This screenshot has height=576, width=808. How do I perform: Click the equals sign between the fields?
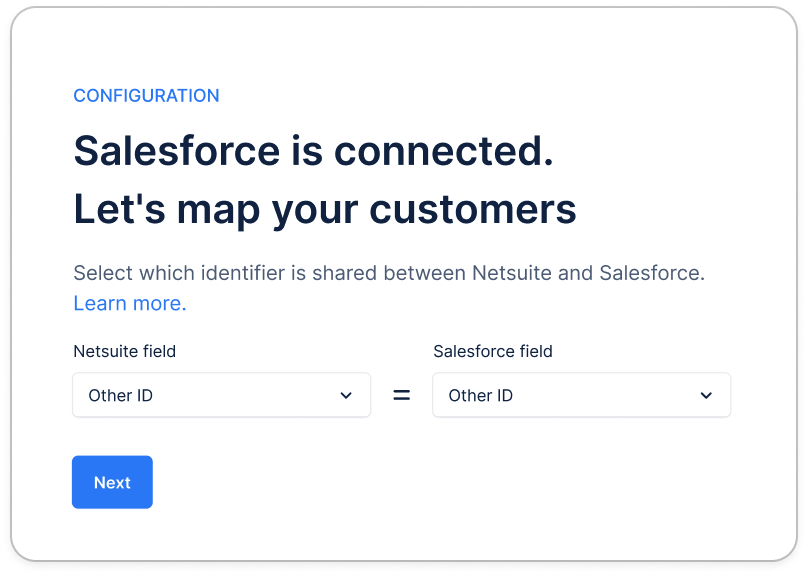tap(401, 395)
